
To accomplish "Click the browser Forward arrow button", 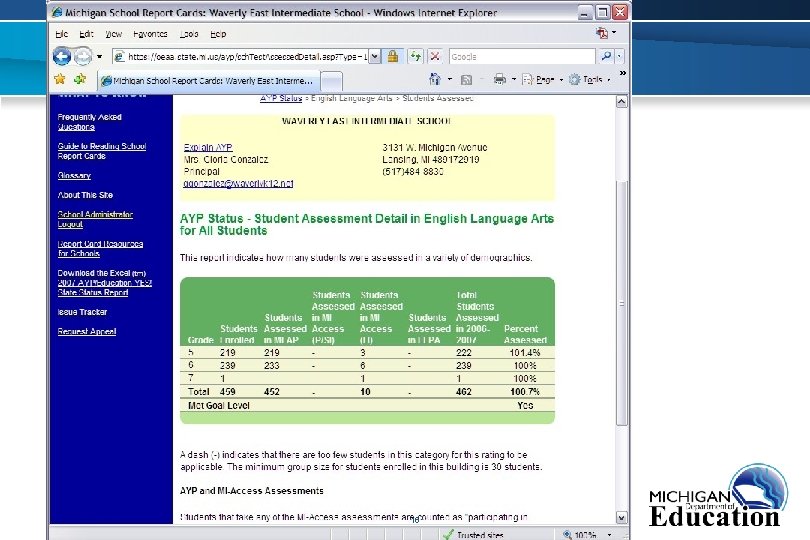I will tap(83, 56).
